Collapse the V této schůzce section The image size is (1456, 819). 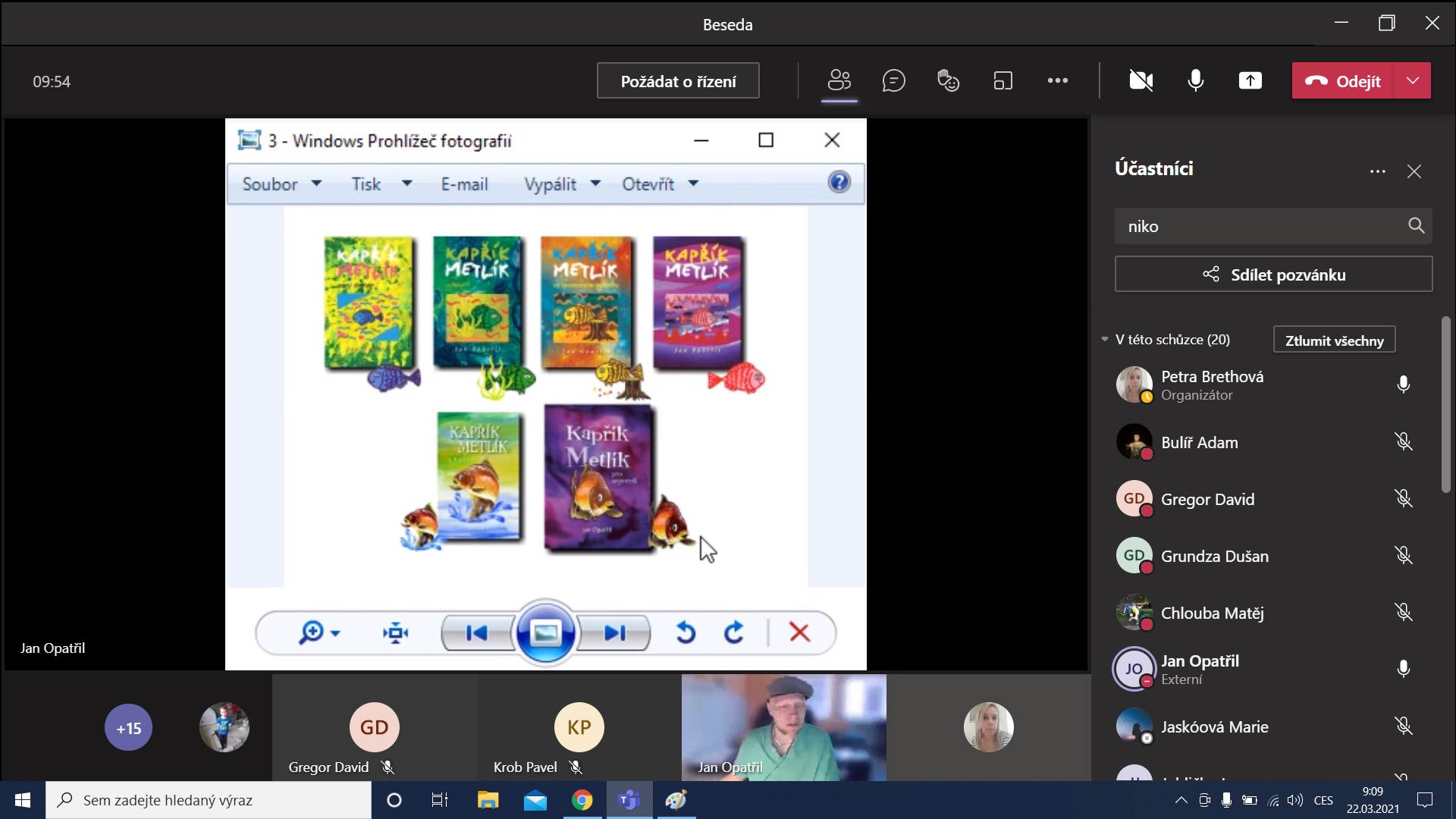pos(1105,339)
